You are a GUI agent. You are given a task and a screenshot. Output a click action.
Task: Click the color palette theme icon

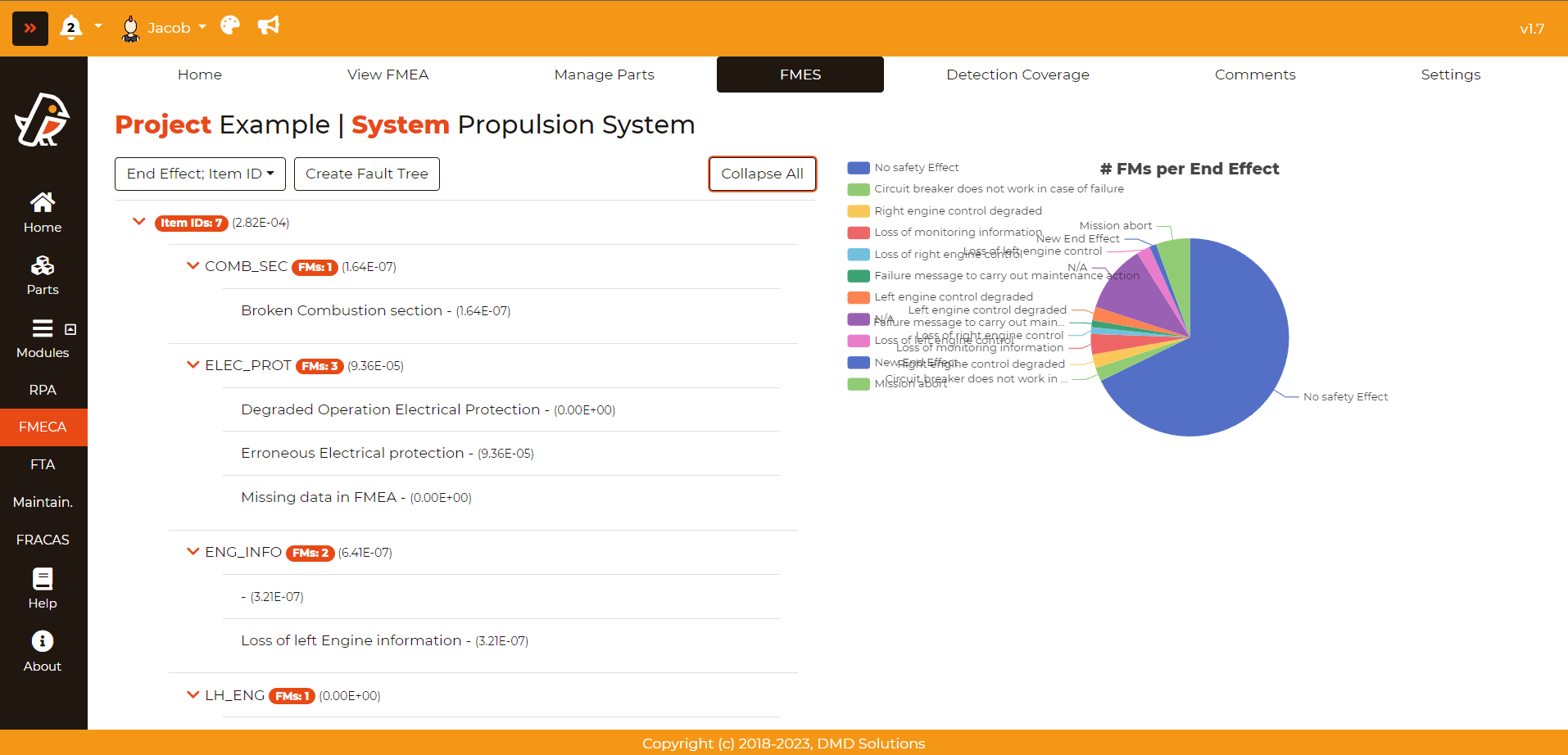click(x=230, y=26)
